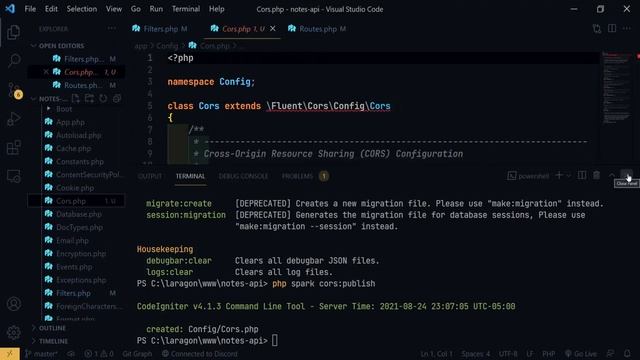Close the Cors.php editor tab
Screen dimensions: 640x360
point(273,29)
